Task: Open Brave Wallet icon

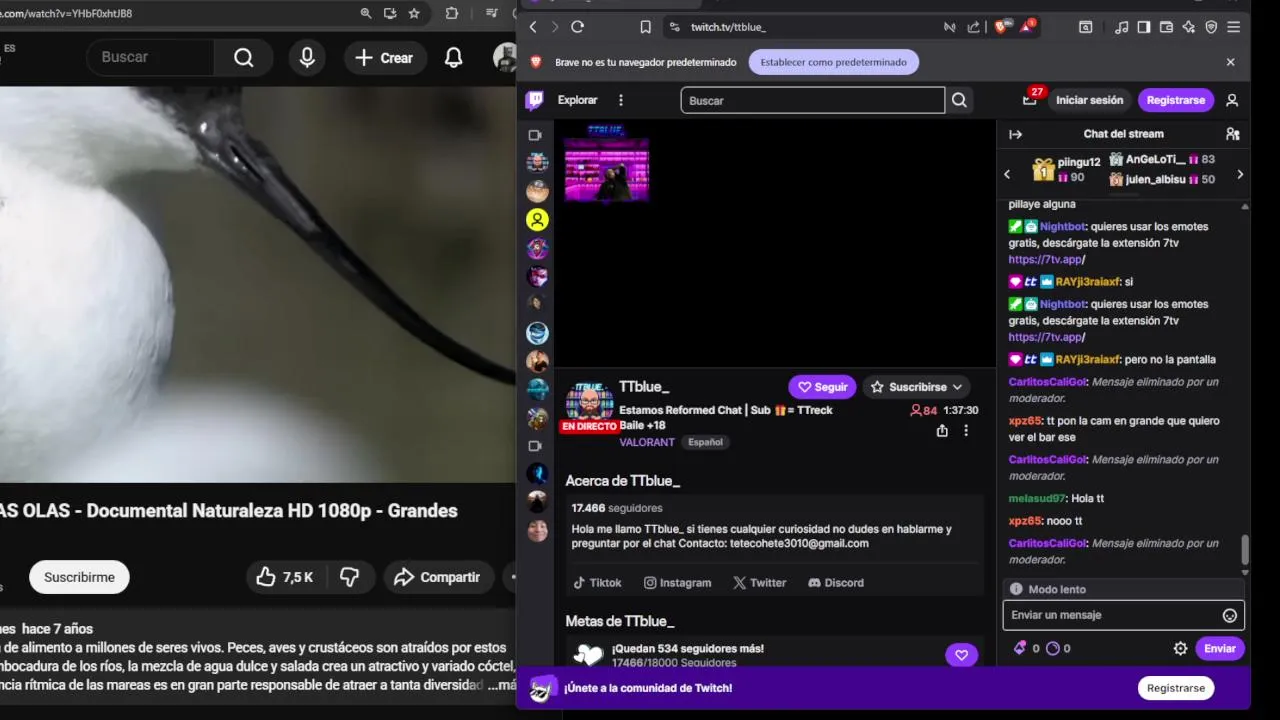Action: [1166, 27]
